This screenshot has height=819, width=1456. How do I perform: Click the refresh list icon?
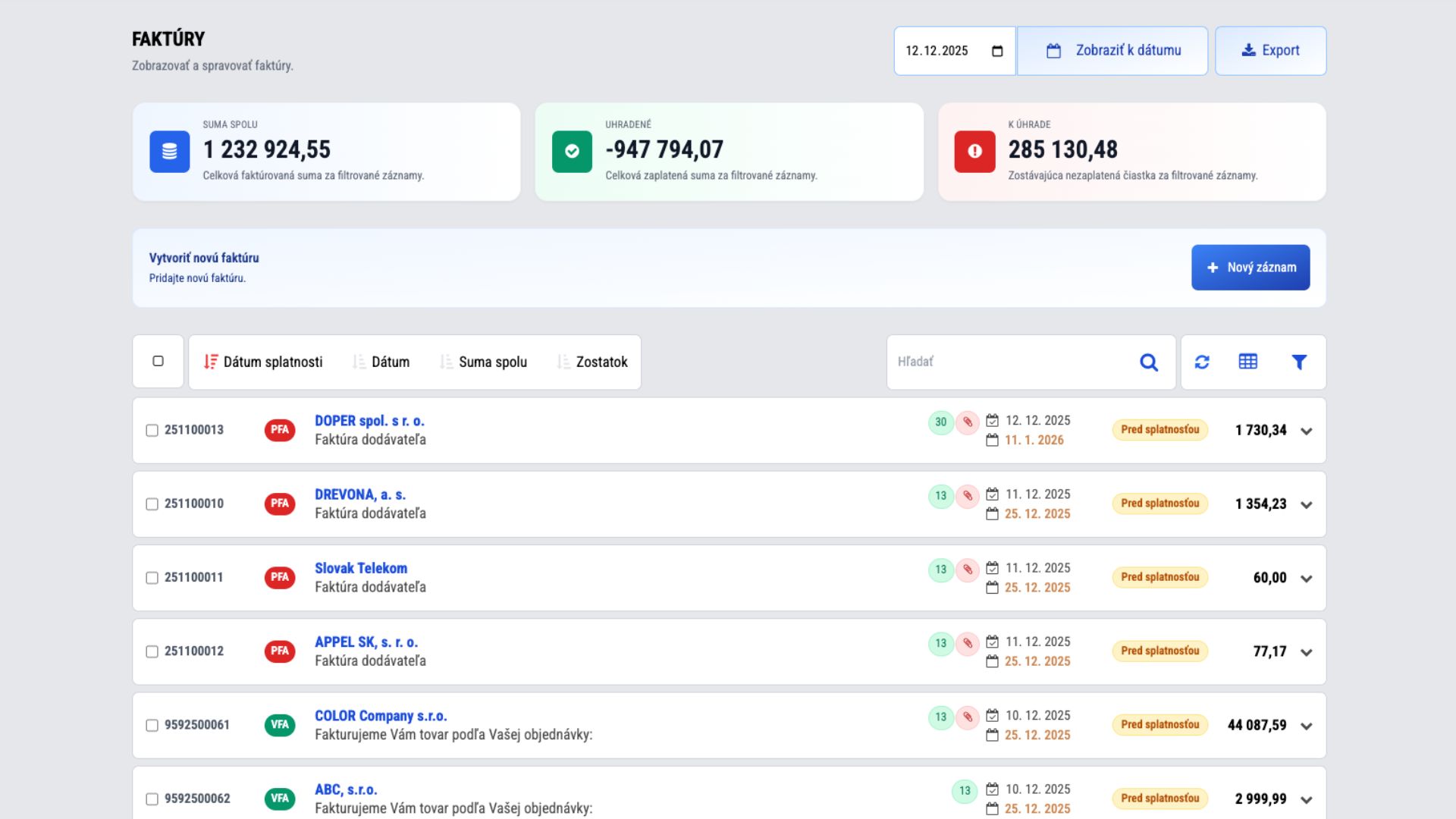pos(1202,362)
